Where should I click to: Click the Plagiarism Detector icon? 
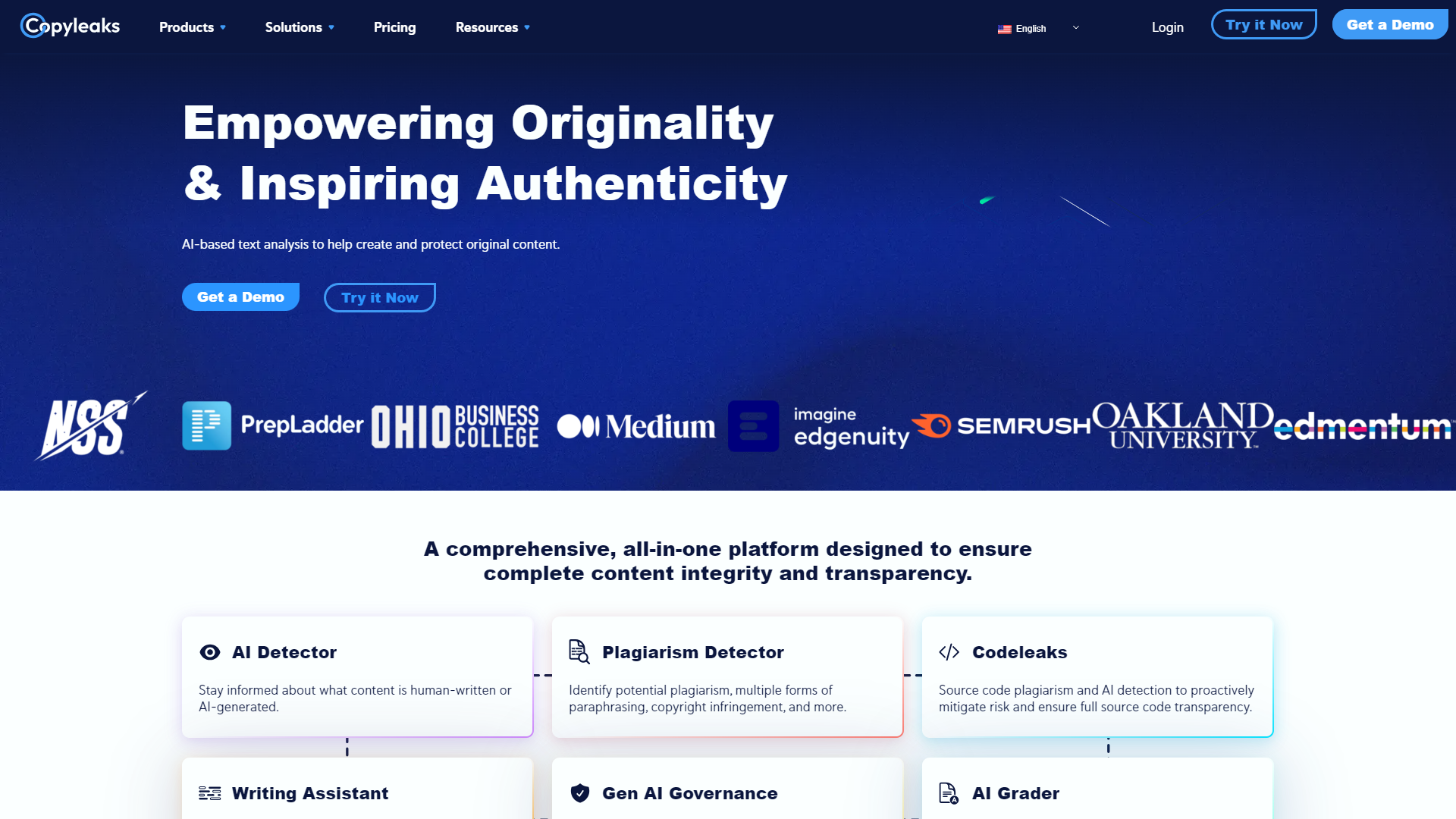[579, 652]
